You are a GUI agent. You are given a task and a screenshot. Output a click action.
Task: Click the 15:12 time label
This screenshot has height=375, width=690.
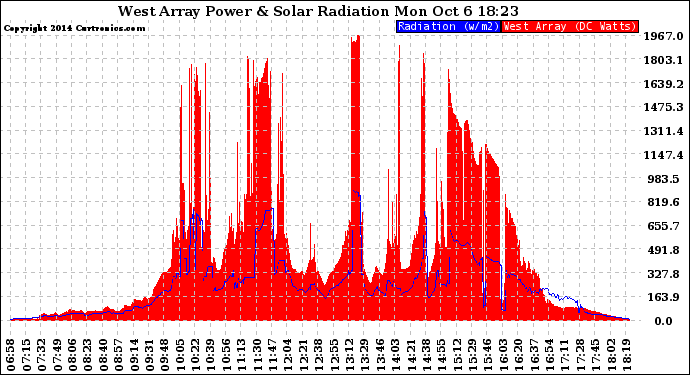(x=457, y=355)
